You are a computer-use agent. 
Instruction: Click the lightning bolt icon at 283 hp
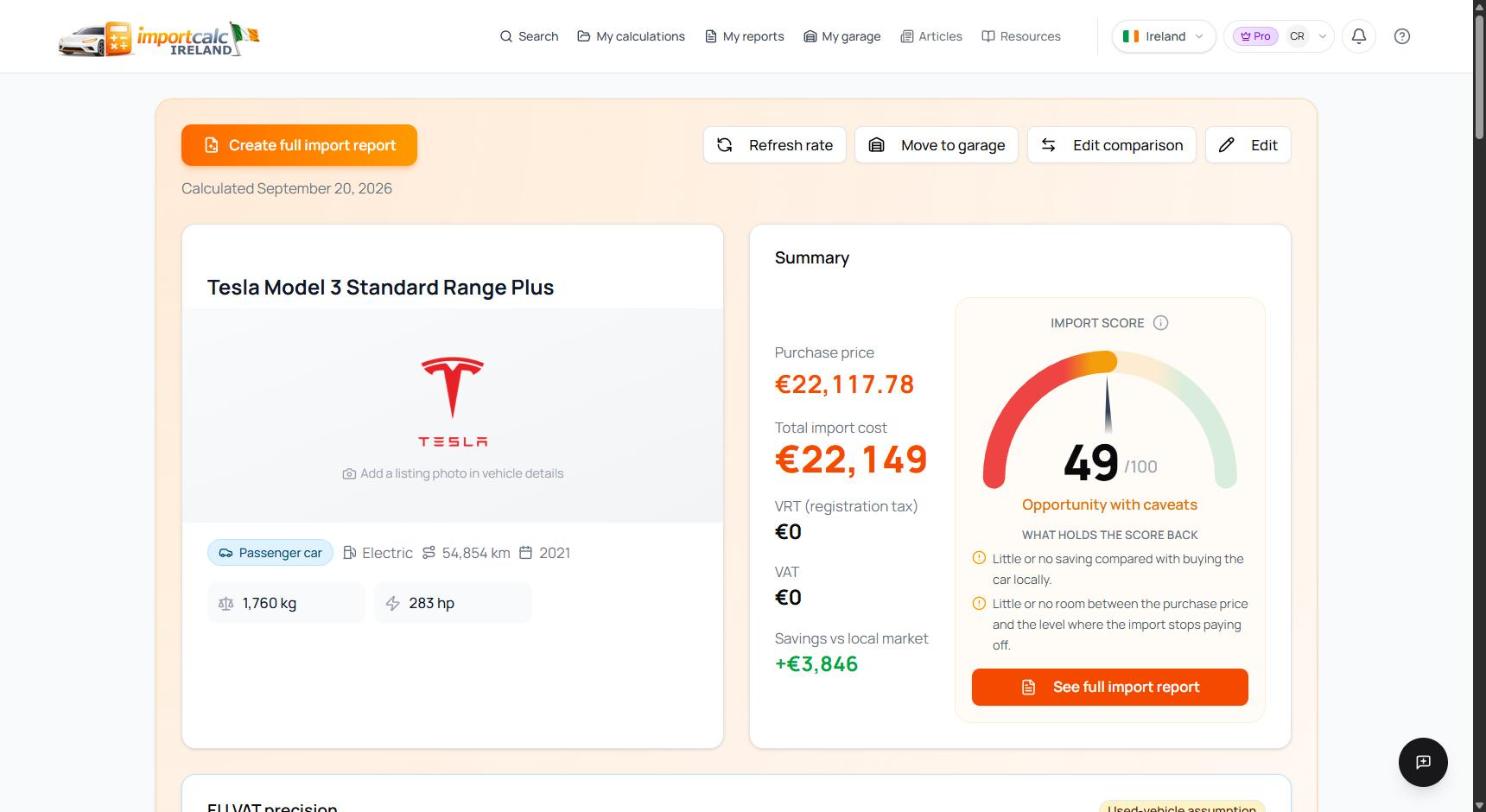393,603
